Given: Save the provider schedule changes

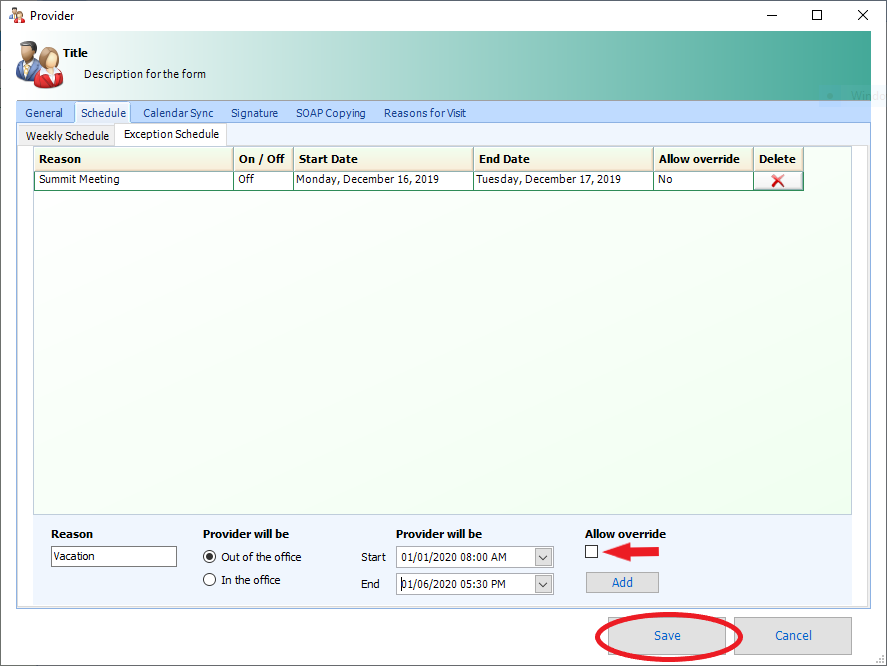Looking at the screenshot, I should click(666, 635).
